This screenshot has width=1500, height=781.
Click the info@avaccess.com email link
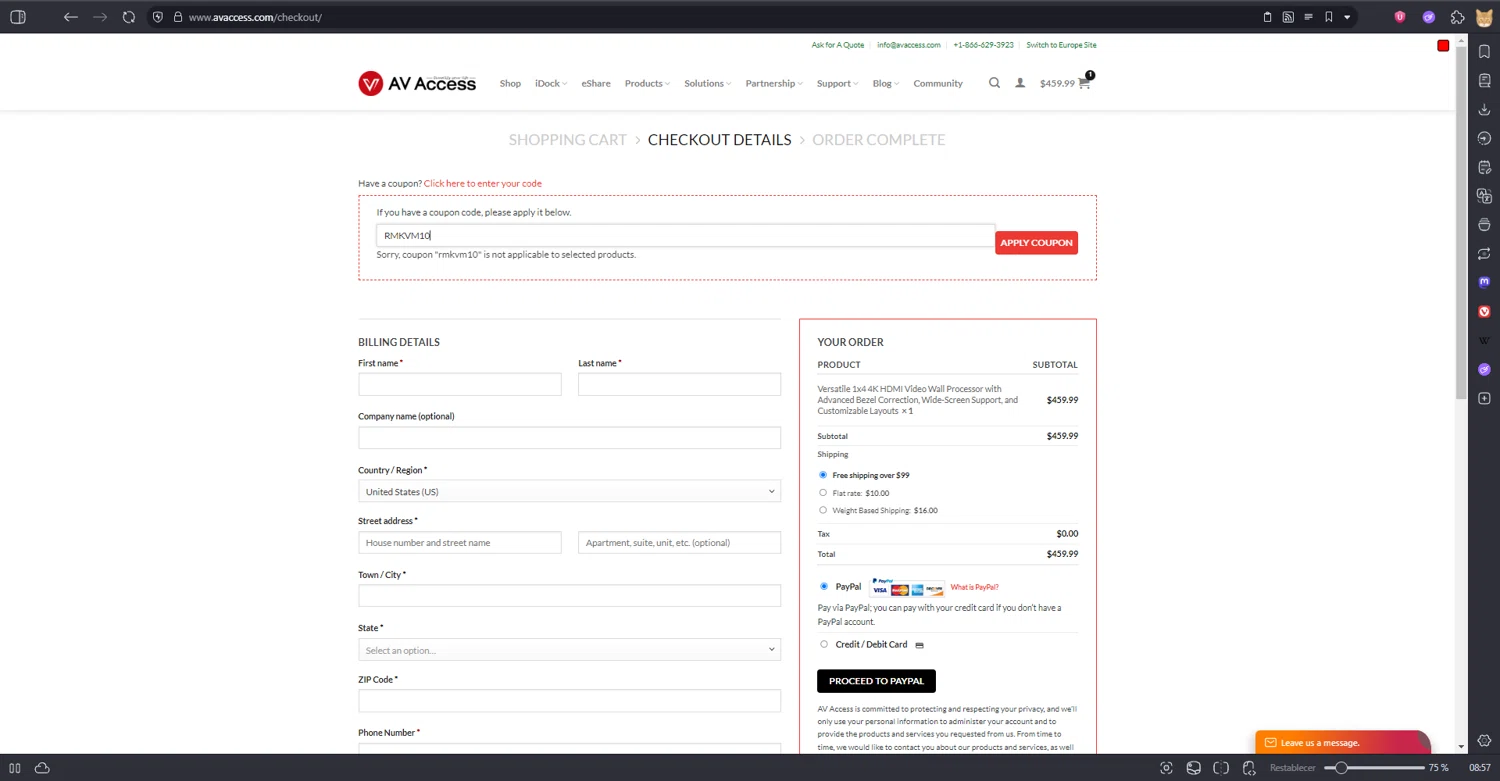tap(909, 45)
